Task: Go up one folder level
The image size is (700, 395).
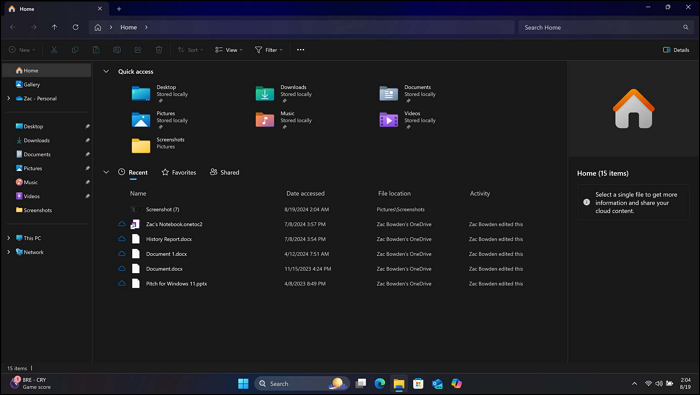Action: point(54,27)
